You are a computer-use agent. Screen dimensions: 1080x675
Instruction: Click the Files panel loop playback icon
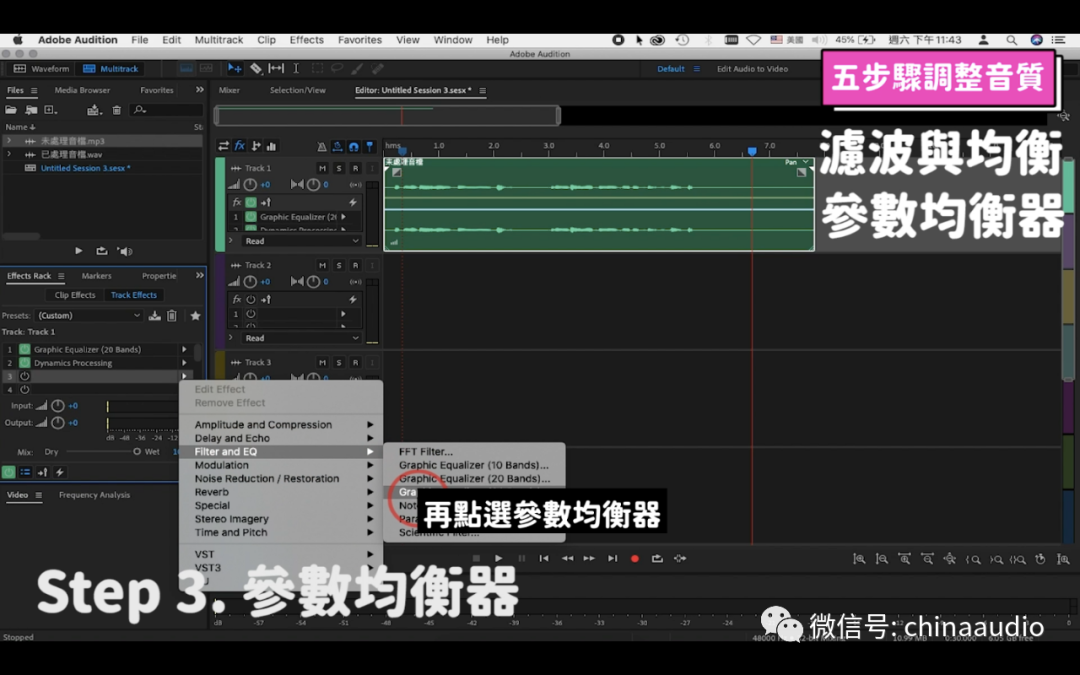pyautogui.click(x=101, y=251)
